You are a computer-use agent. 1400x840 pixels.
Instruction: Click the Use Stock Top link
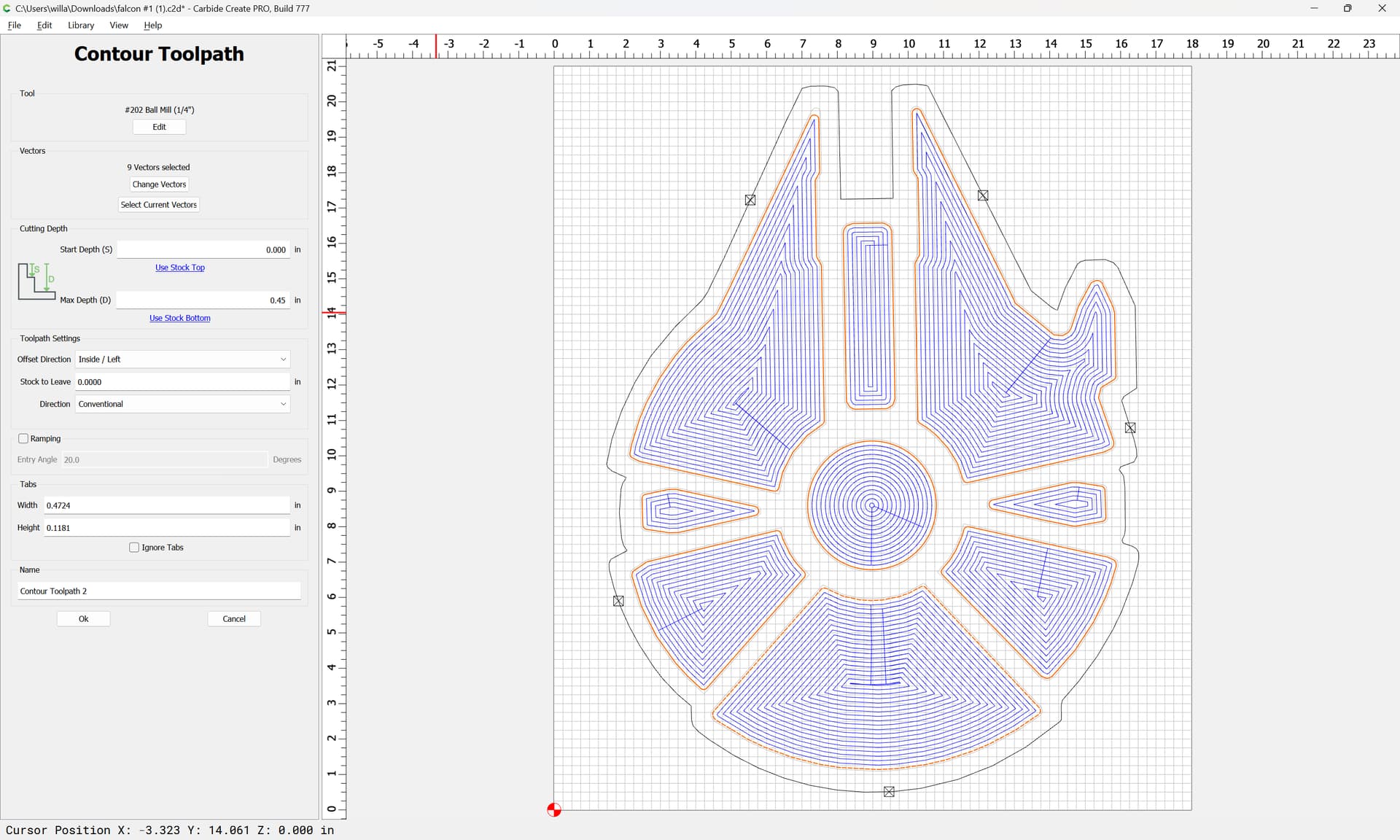(179, 268)
